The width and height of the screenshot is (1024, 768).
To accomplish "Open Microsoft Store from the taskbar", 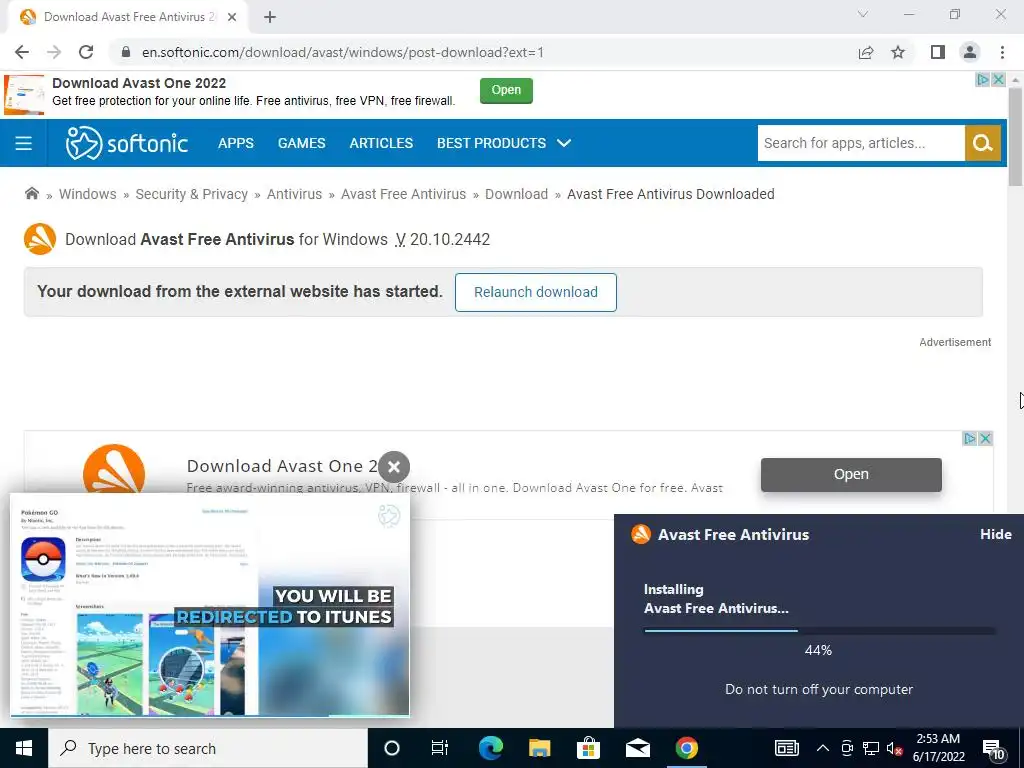I will (x=588, y=748).
